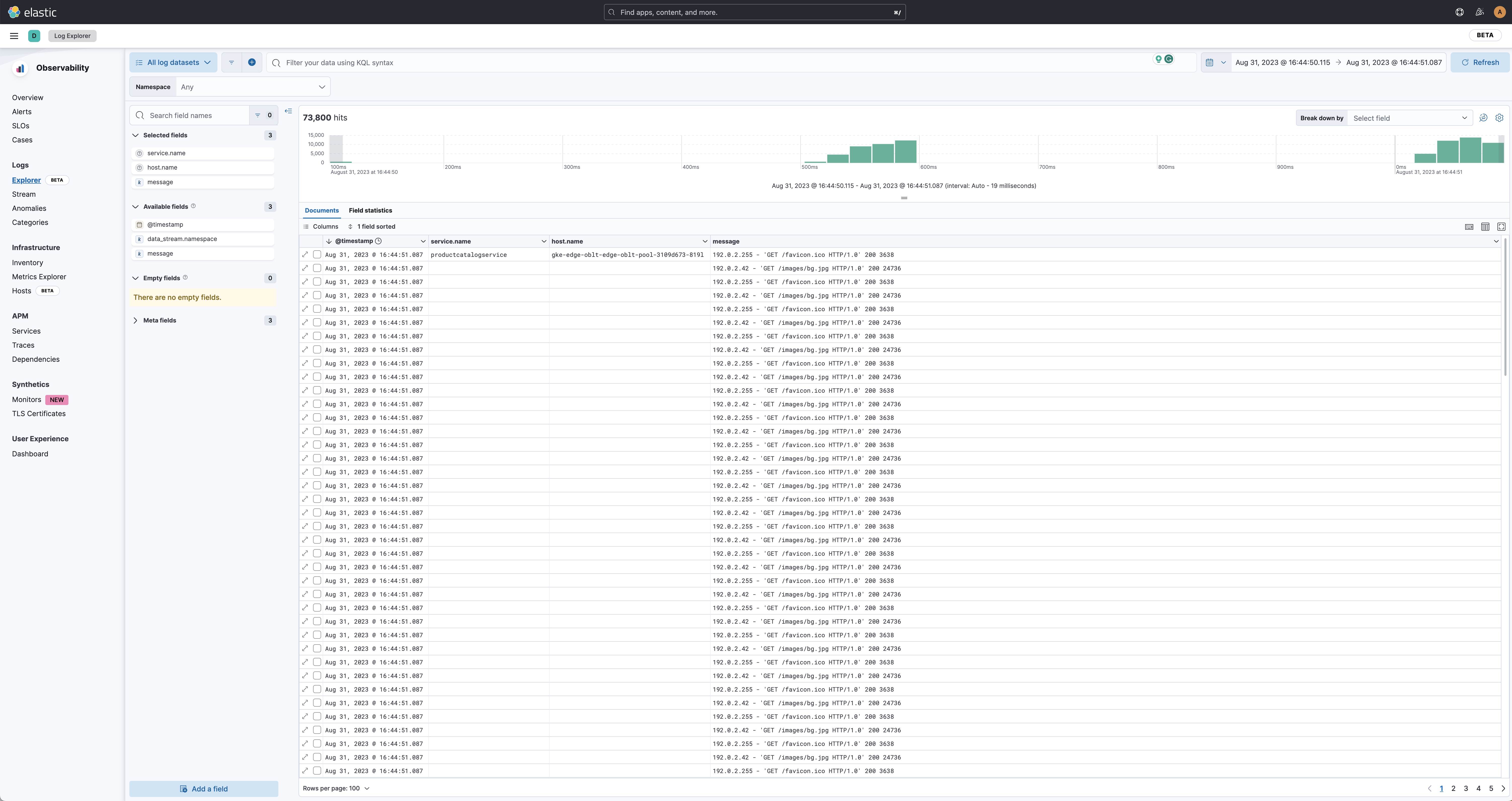Image resolution: width=1512 pixels, height=801 pixels.
Task: Click the timestamp column clock icon
Action: click(x=379, y=241)
